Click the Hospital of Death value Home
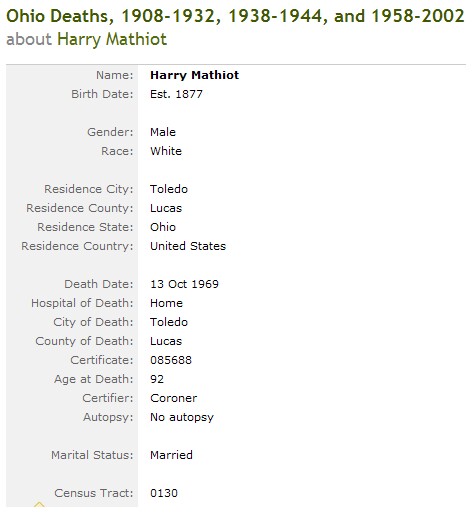Screen dimensions: 474x513 point(166,303)
